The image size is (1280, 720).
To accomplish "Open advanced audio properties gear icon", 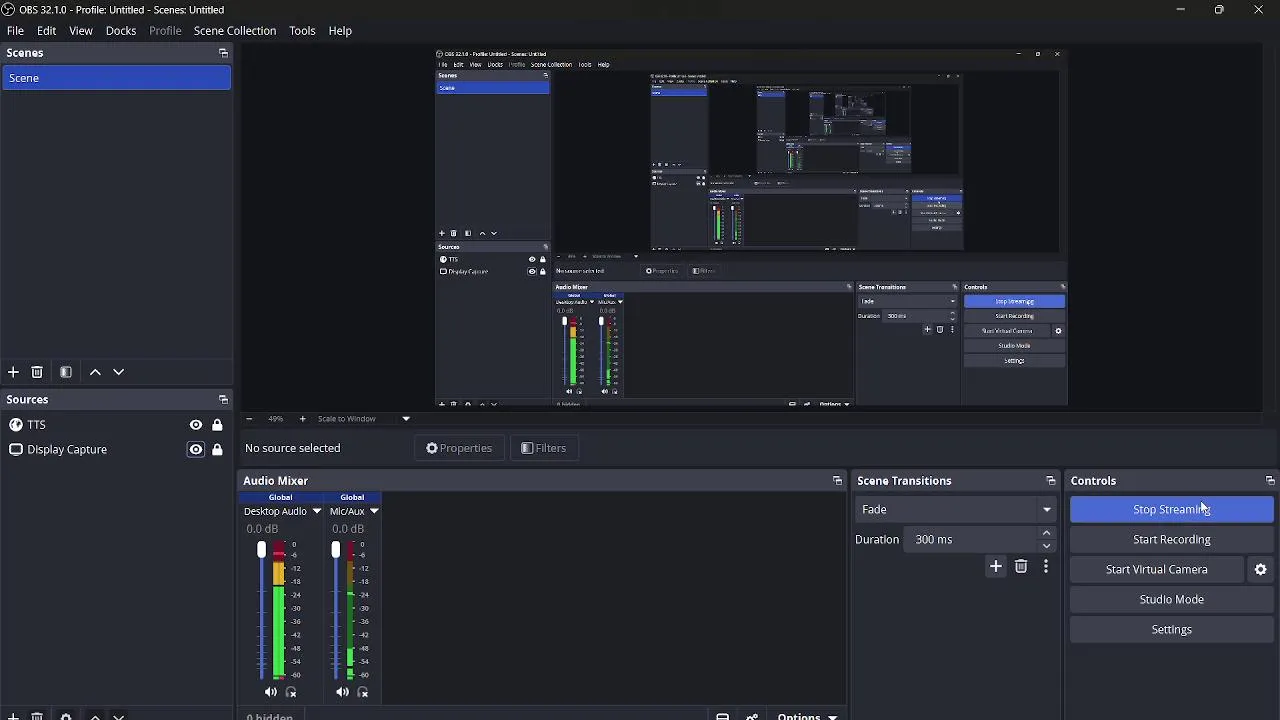I will click(751, 716).
